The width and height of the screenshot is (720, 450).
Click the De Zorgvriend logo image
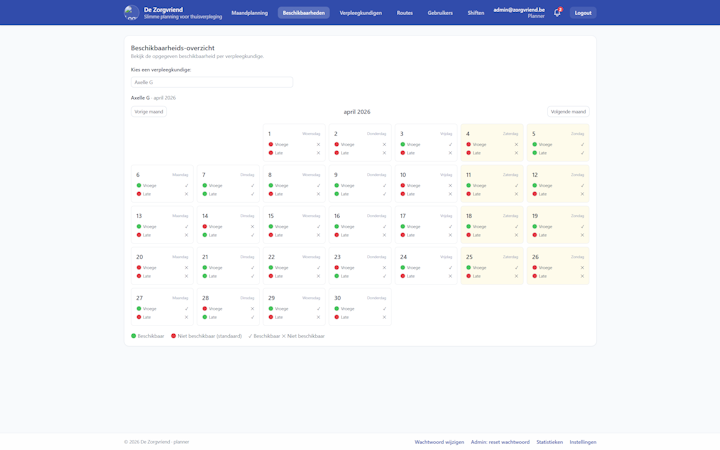[x=131, y=12]
